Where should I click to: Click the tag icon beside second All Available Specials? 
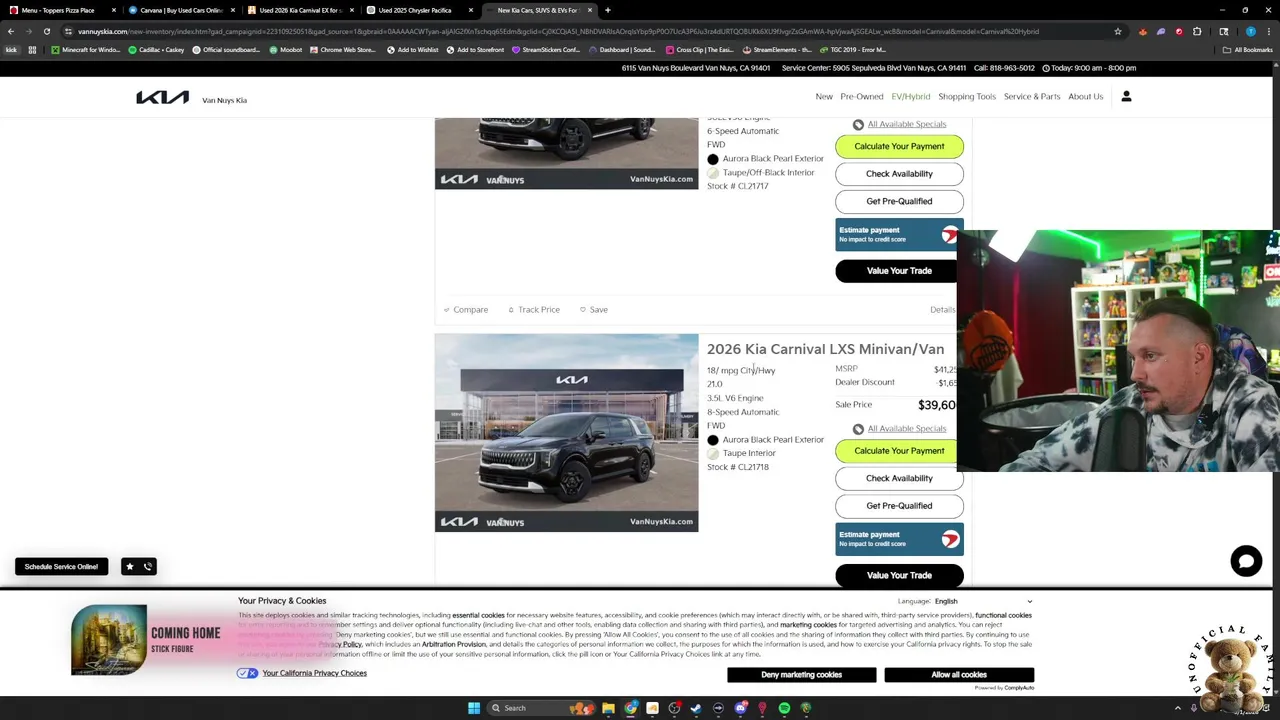tap(858, 429)
